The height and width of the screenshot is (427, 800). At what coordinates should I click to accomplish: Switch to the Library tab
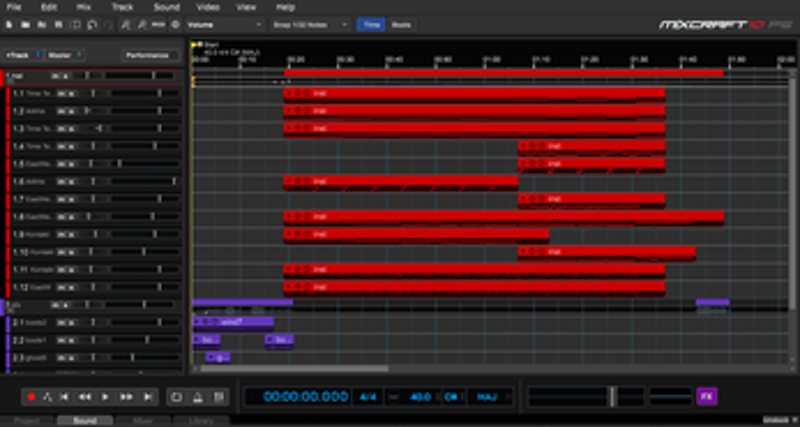[x=201, y=421]
